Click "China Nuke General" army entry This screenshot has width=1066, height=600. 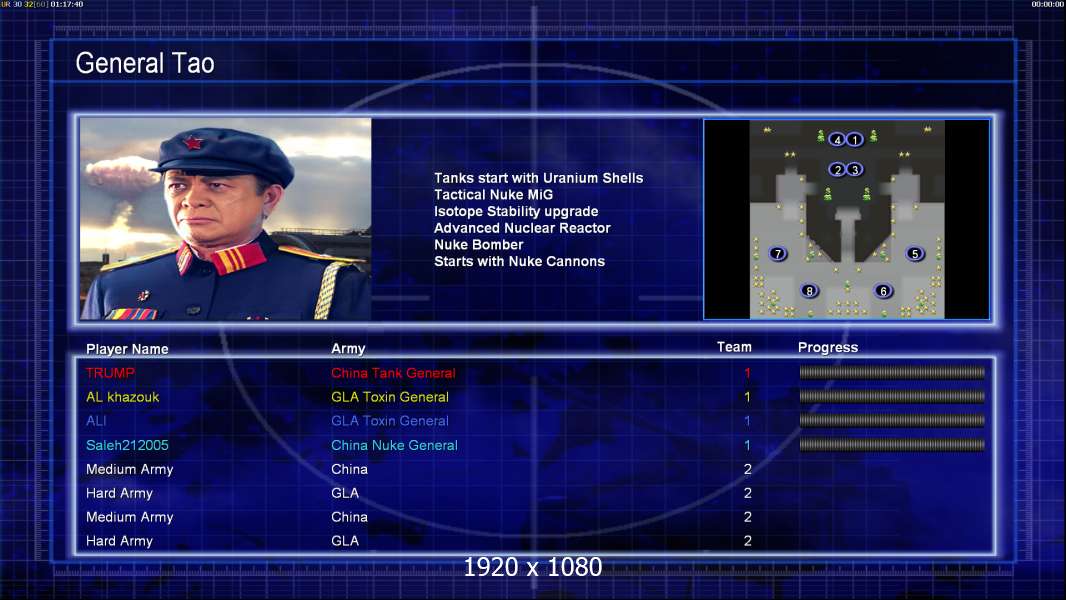(394, 446)
